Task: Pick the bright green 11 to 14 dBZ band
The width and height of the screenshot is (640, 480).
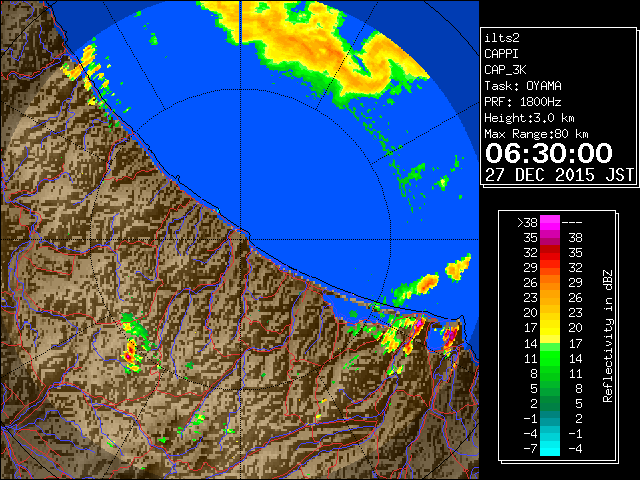Action: click(550, 358)
